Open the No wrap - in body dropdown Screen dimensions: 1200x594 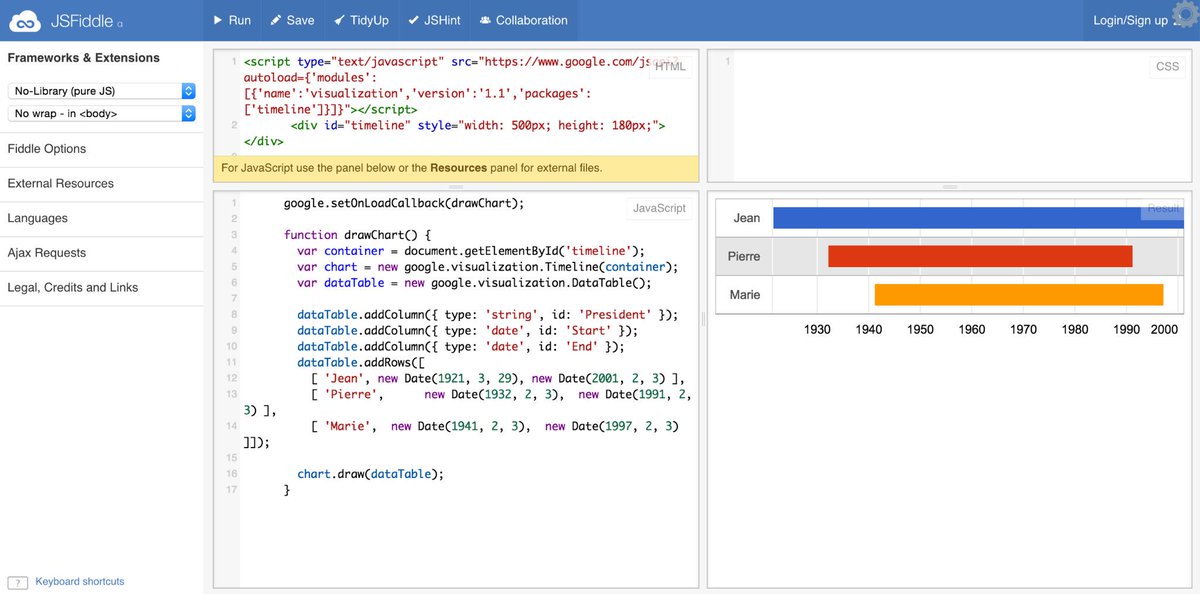(x=98, y=113)
